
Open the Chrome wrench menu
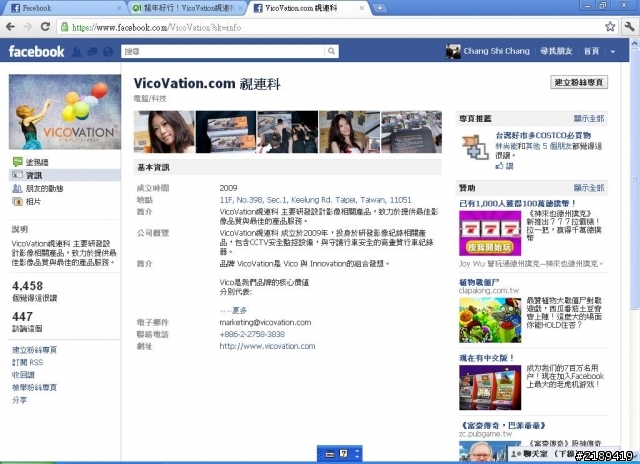(629, 27)
